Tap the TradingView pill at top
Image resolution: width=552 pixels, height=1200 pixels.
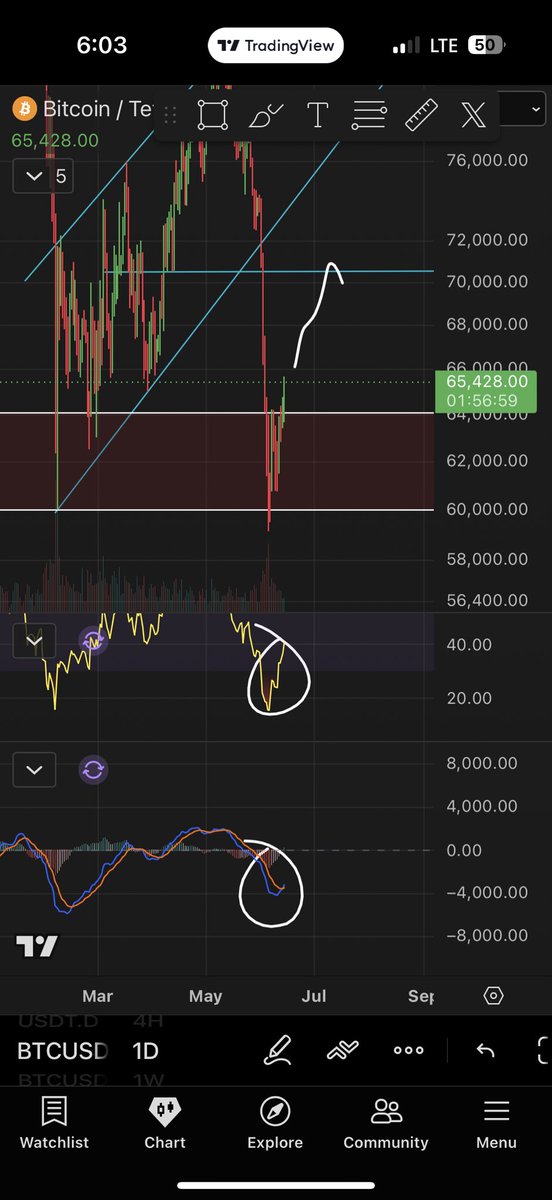[x=276, y=46]
